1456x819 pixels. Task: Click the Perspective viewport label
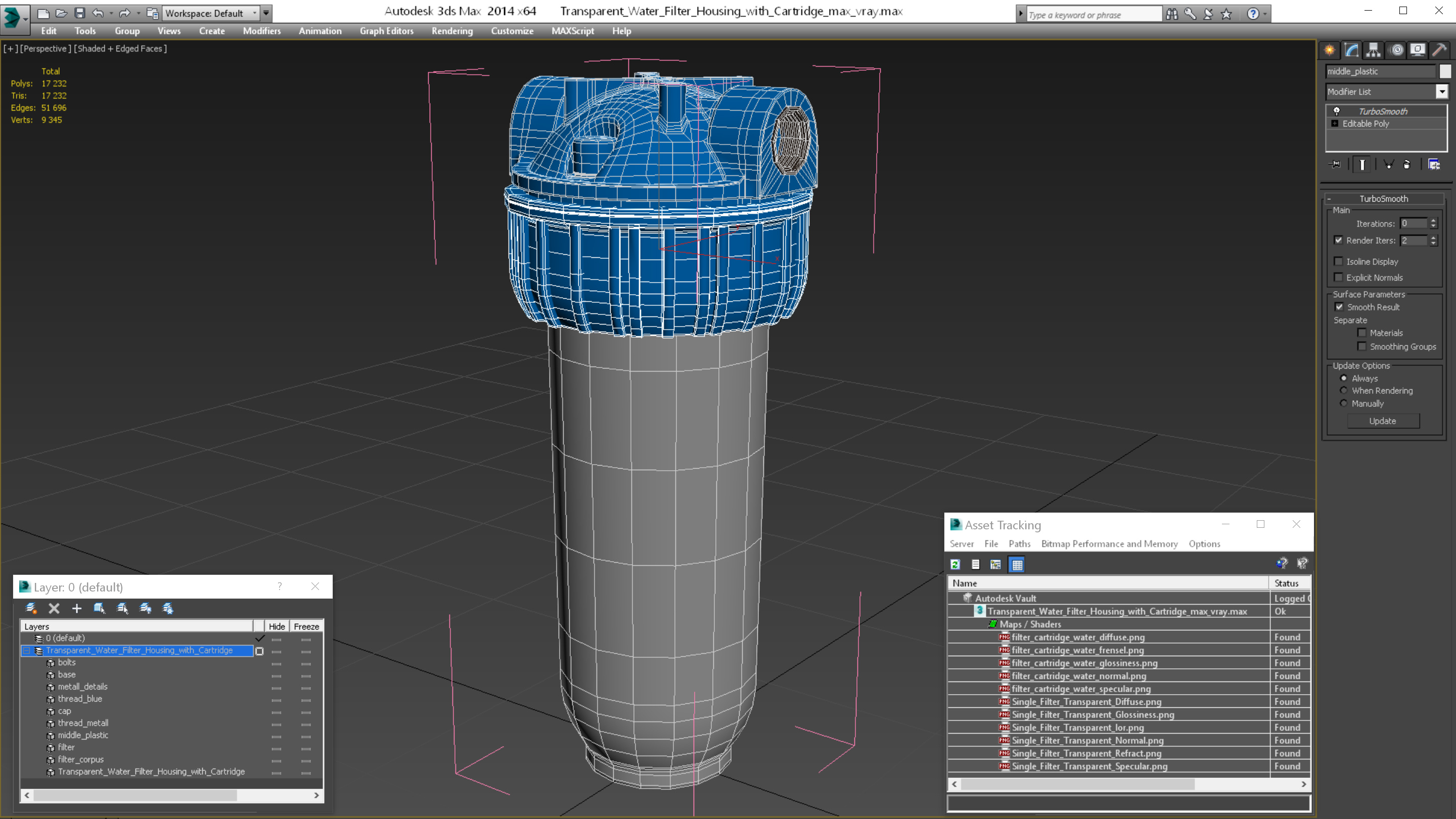point(46,49)
